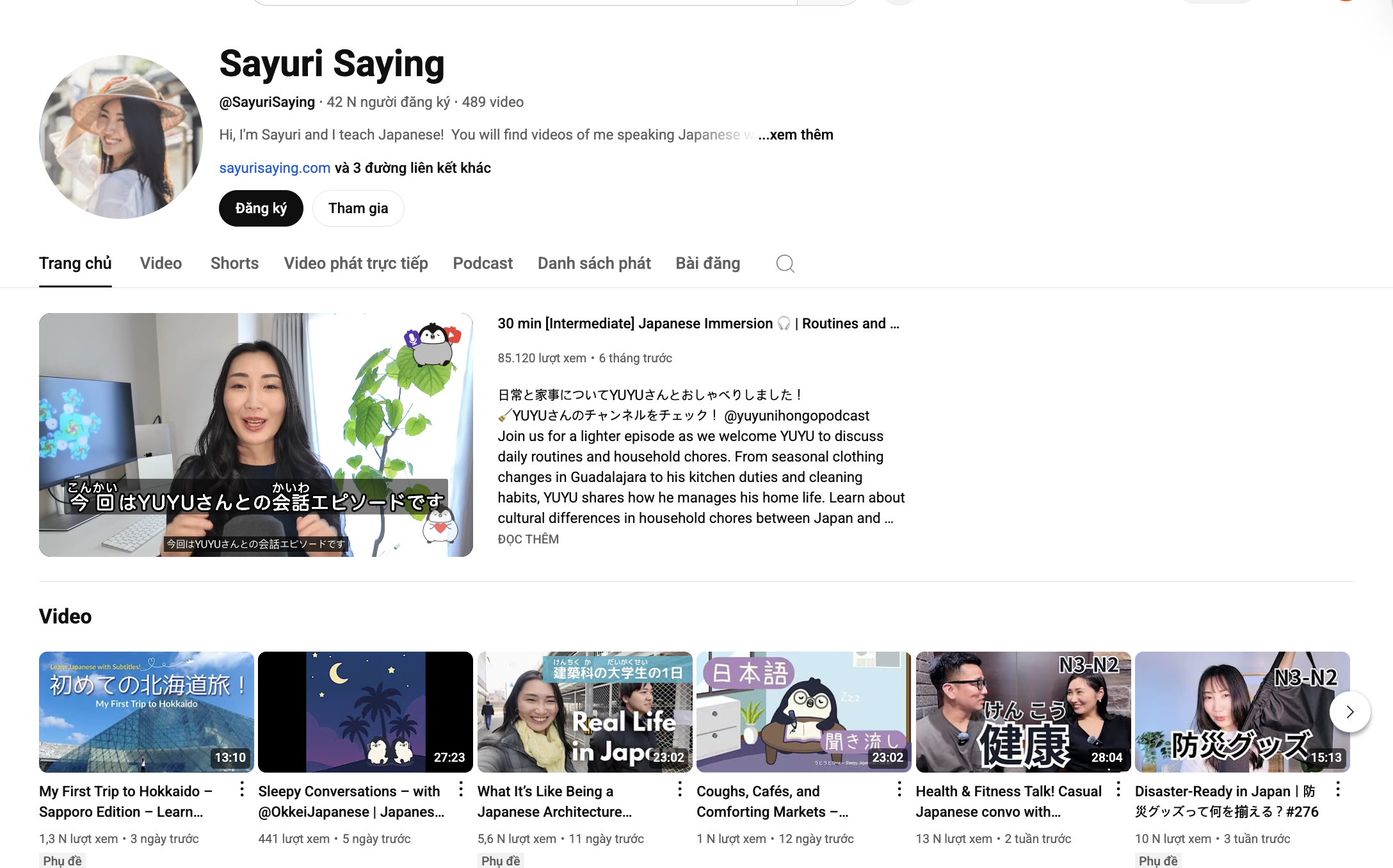Click the next arrow on Video carousel
Viewport: 1393px width, 868px height.
1350,712
